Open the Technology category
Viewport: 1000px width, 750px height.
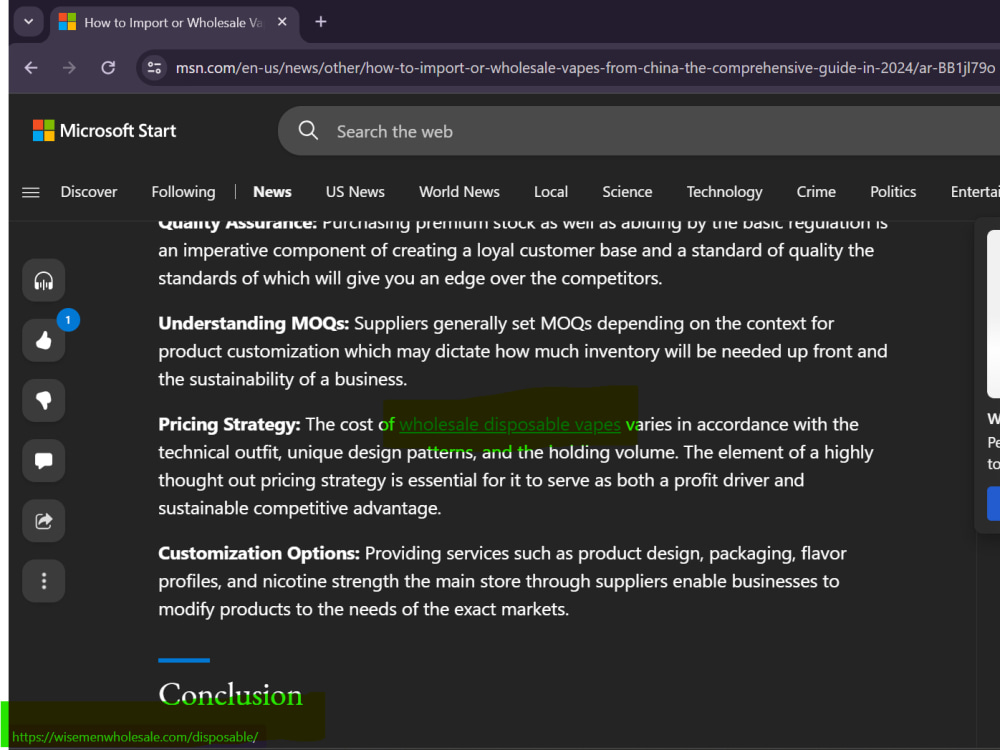[724, 192]
